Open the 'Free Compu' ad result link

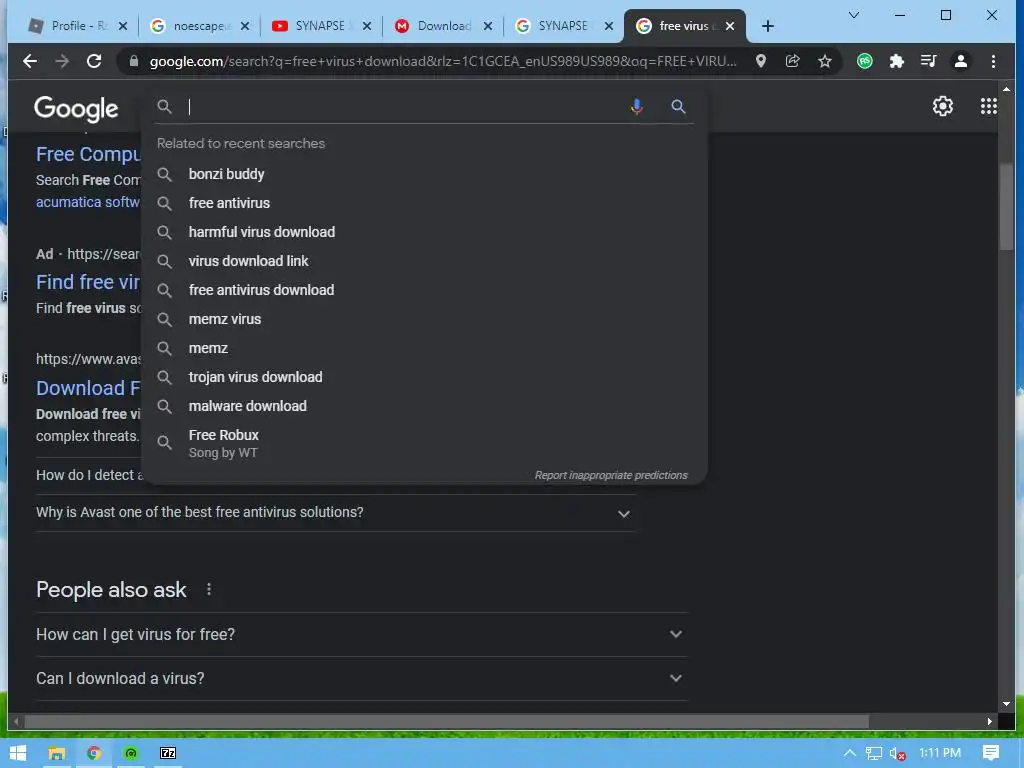click(x=88, y=154)
